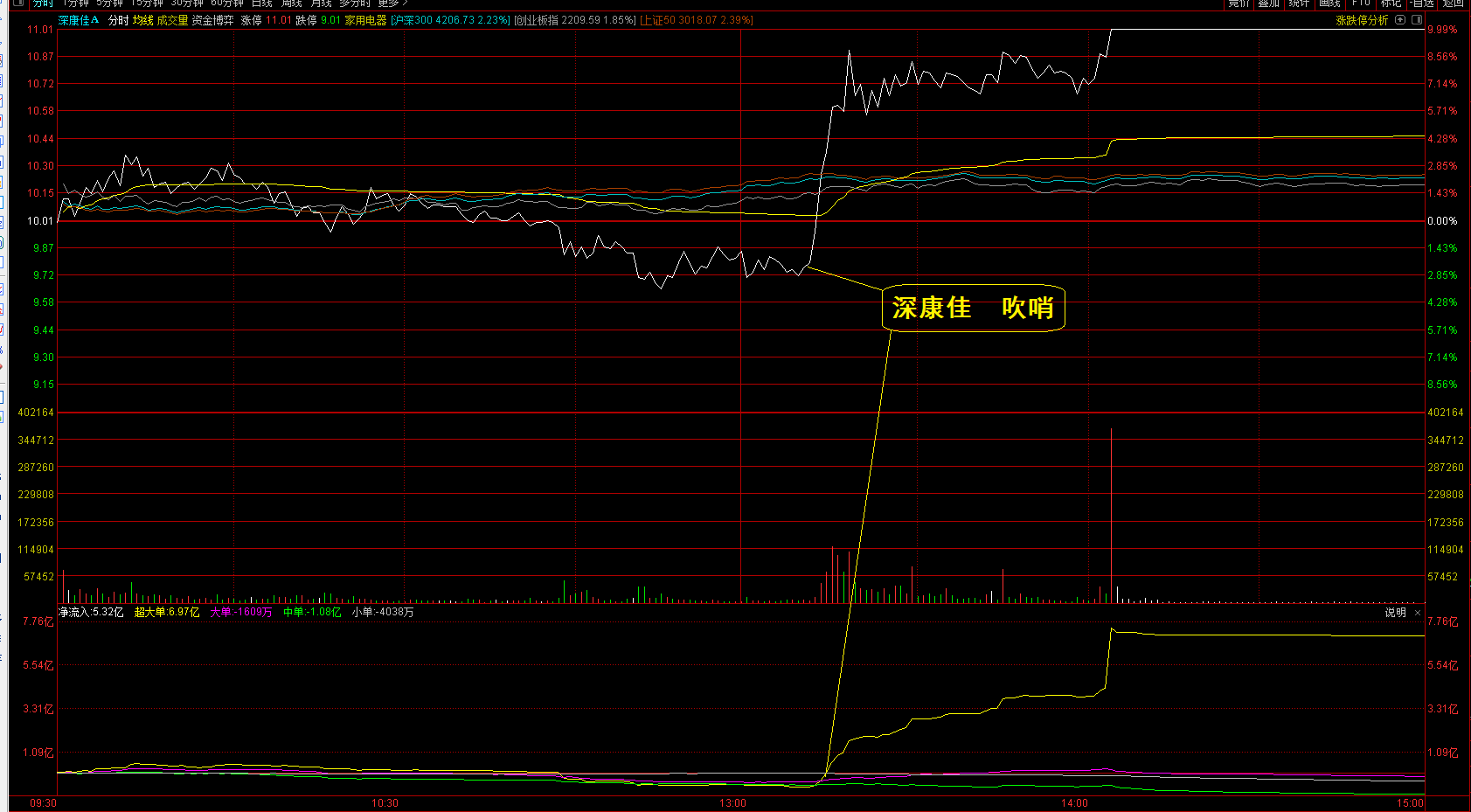Toggle the side panel icon near 涨跌停分析
Viewport: 1471px width, 812px height.
coord(1417,19)
